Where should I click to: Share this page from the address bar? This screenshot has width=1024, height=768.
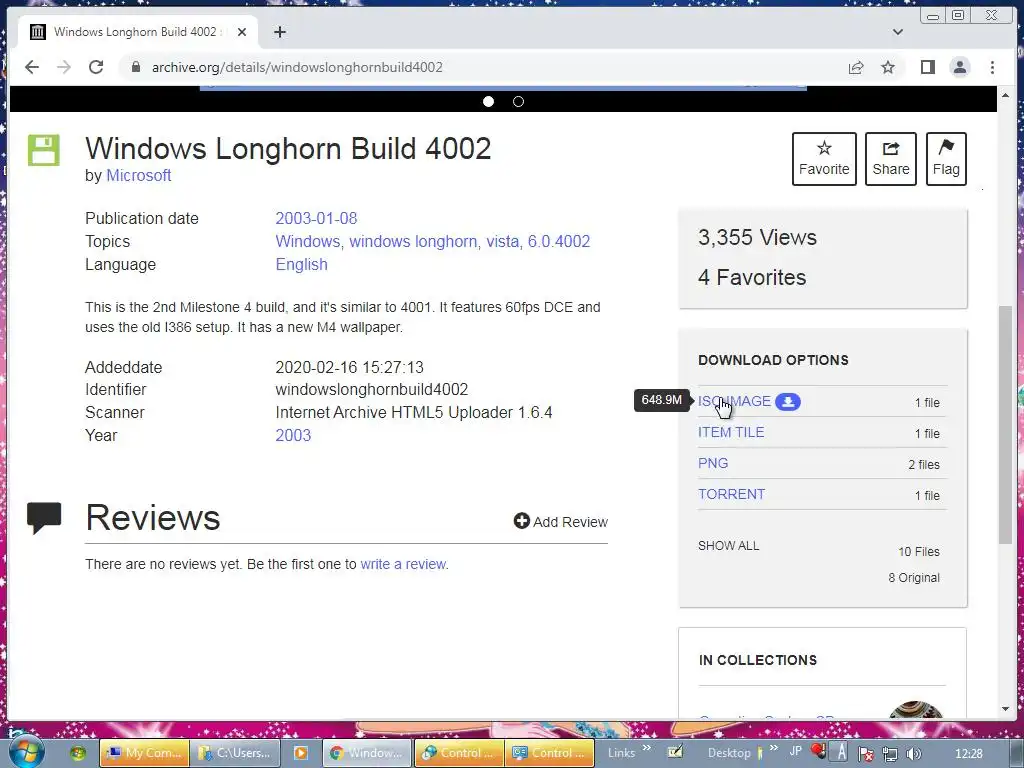coord(856,67)
